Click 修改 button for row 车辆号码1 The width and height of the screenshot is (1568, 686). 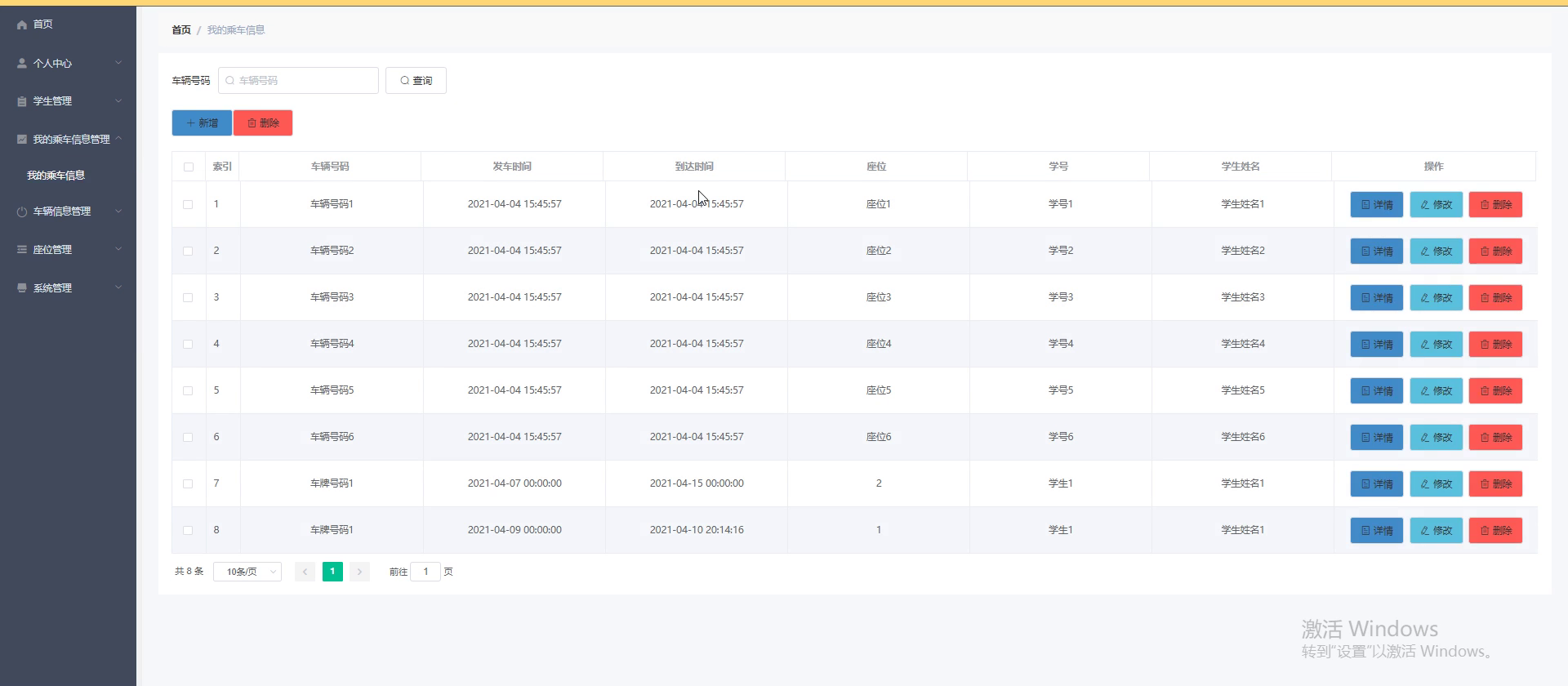(1437, 205)
